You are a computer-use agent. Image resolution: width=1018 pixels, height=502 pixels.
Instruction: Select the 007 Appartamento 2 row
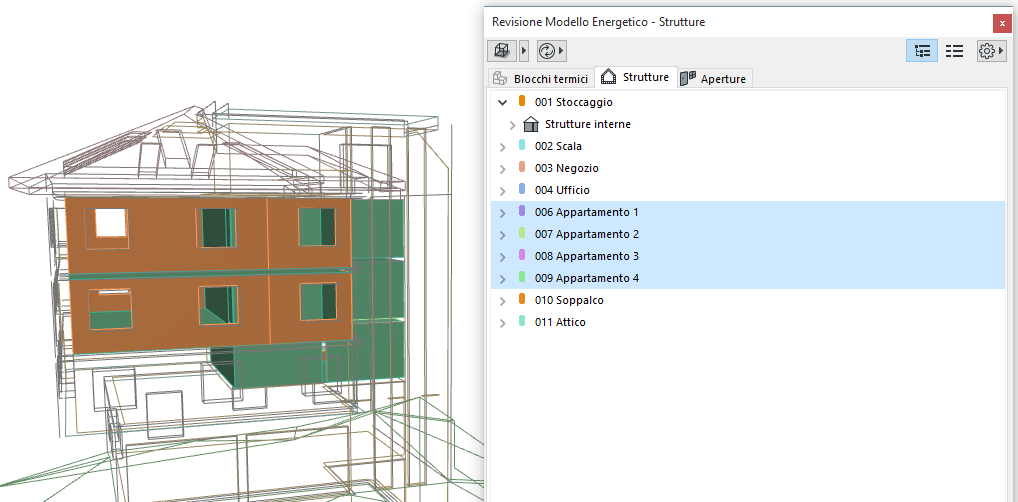(748, 234)
